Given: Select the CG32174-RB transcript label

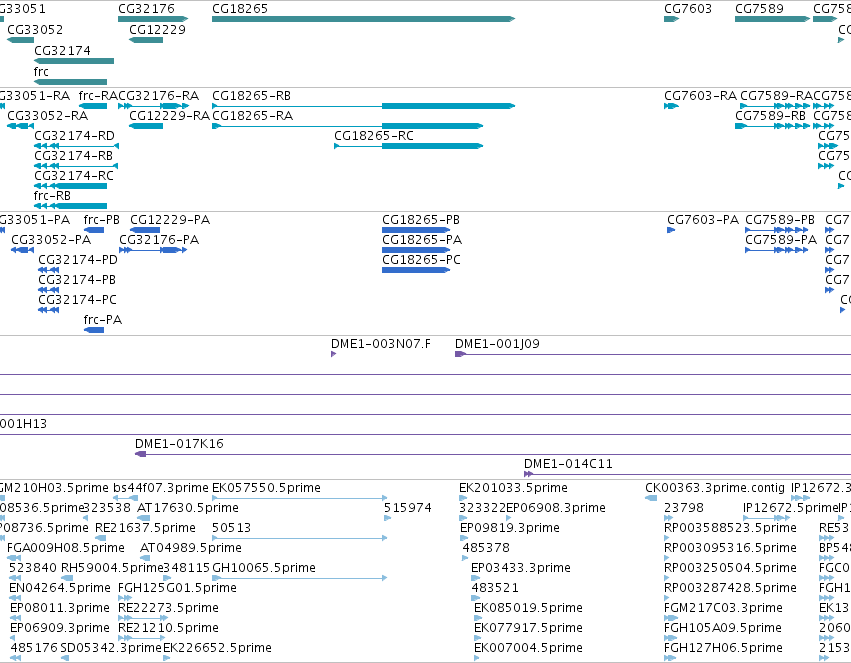Looking at the screenshot, I should pyautogui.click(x=74, y=156).
